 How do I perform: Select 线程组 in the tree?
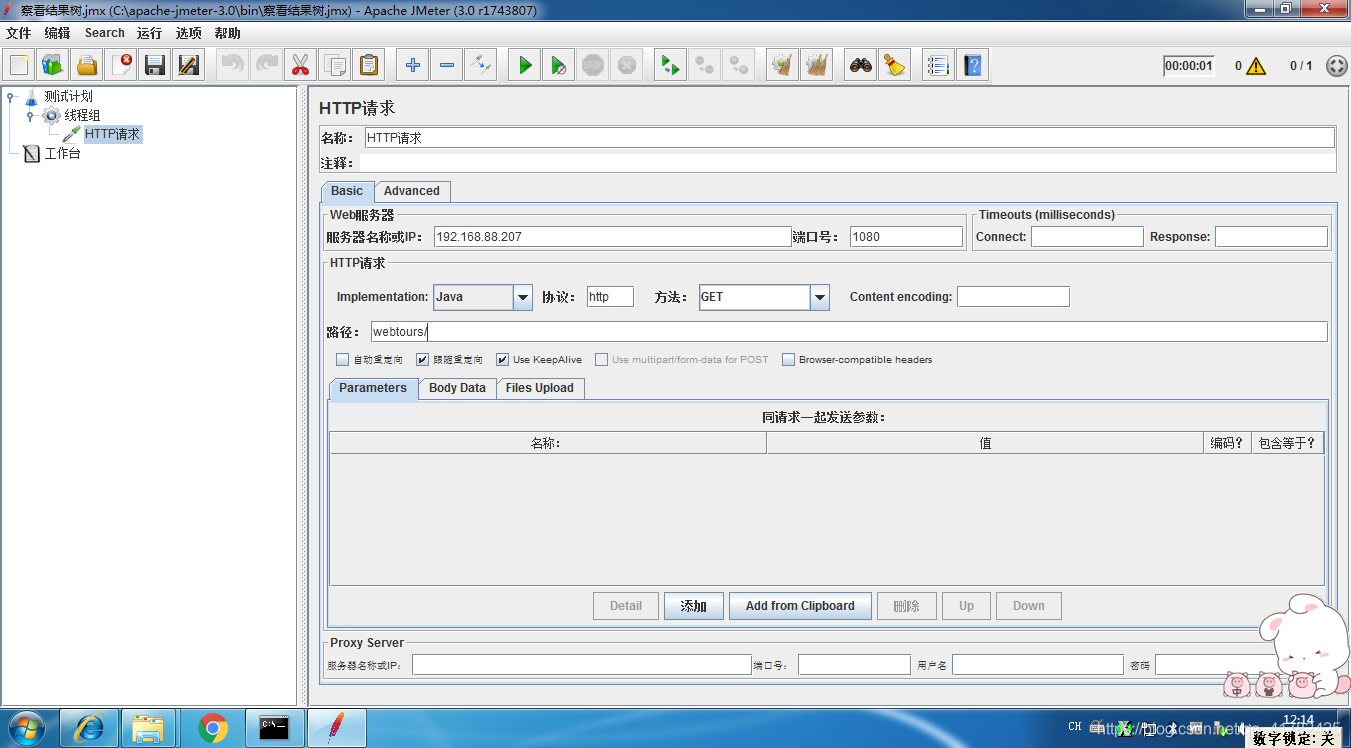click(82, 116)
